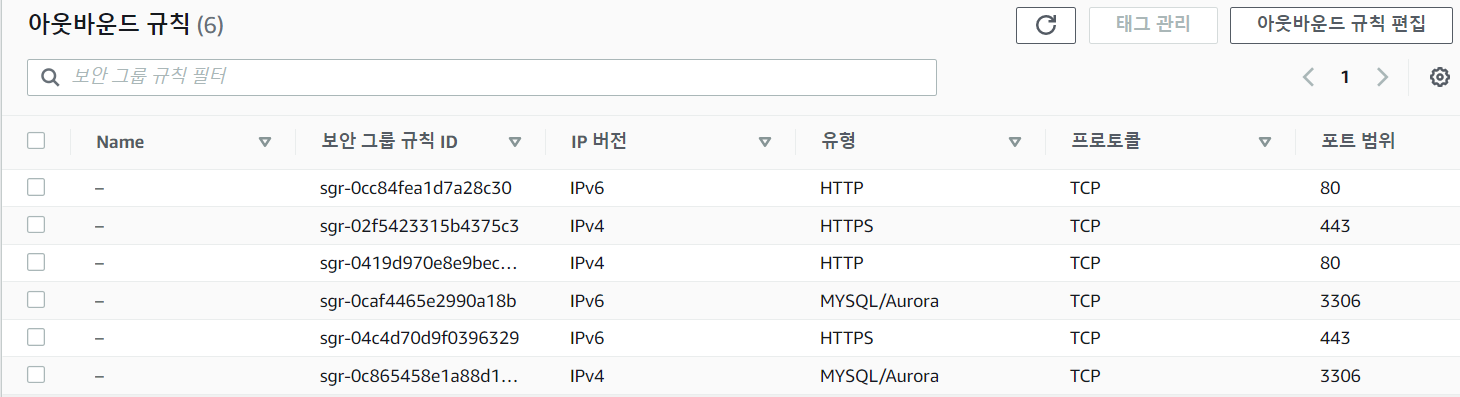1460x397 pixels.
Task: Check the row for sgr-0419d970e8e9bec
Action: pos(36,262)
